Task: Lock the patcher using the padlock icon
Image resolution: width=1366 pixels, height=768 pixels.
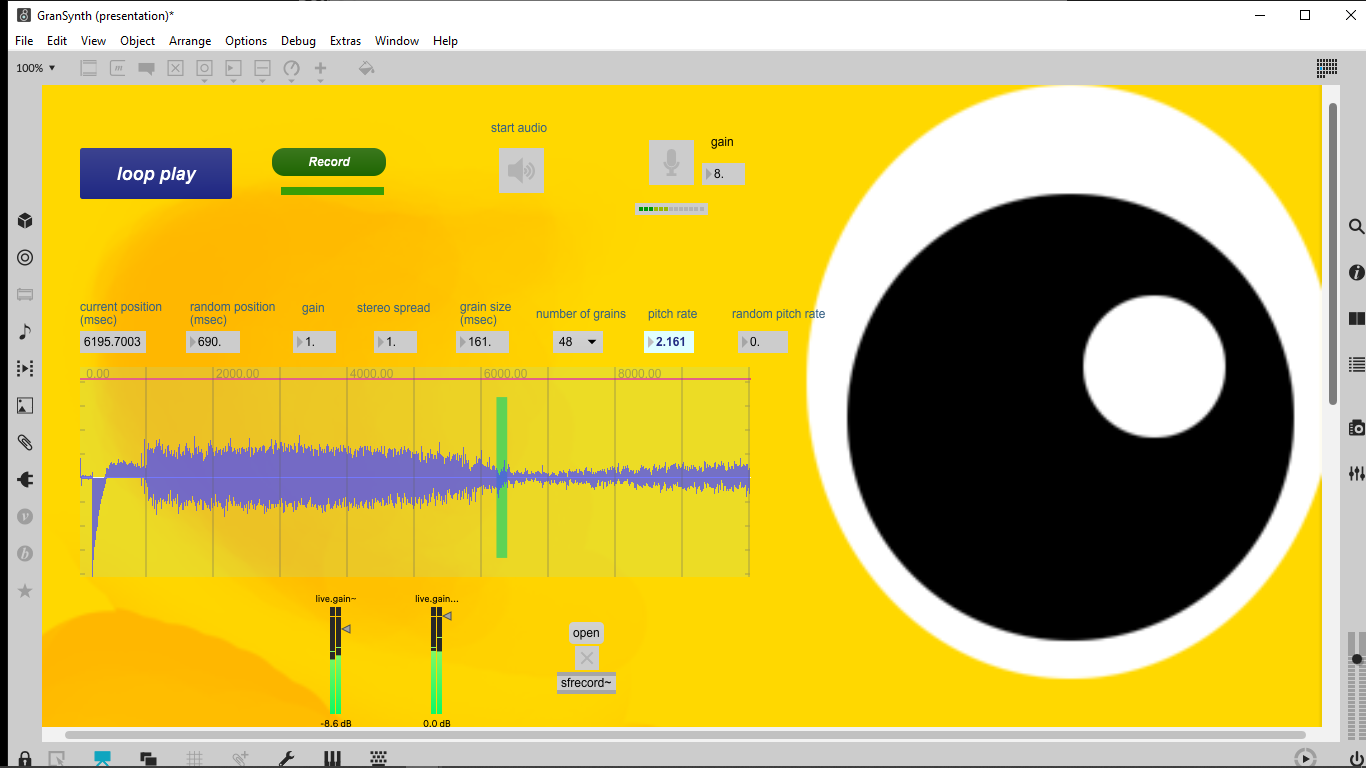Action: click(x=24, y=757)
